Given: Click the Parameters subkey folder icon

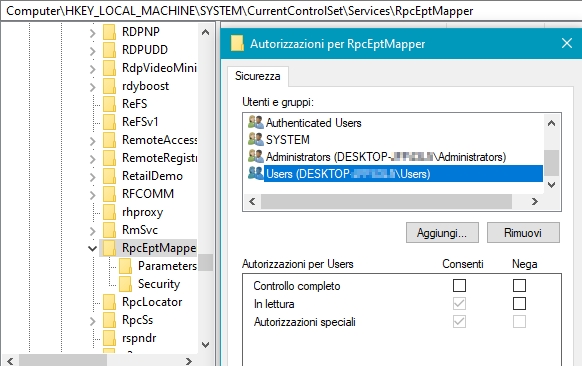Looking at the screenshot, I should [125, 266].
